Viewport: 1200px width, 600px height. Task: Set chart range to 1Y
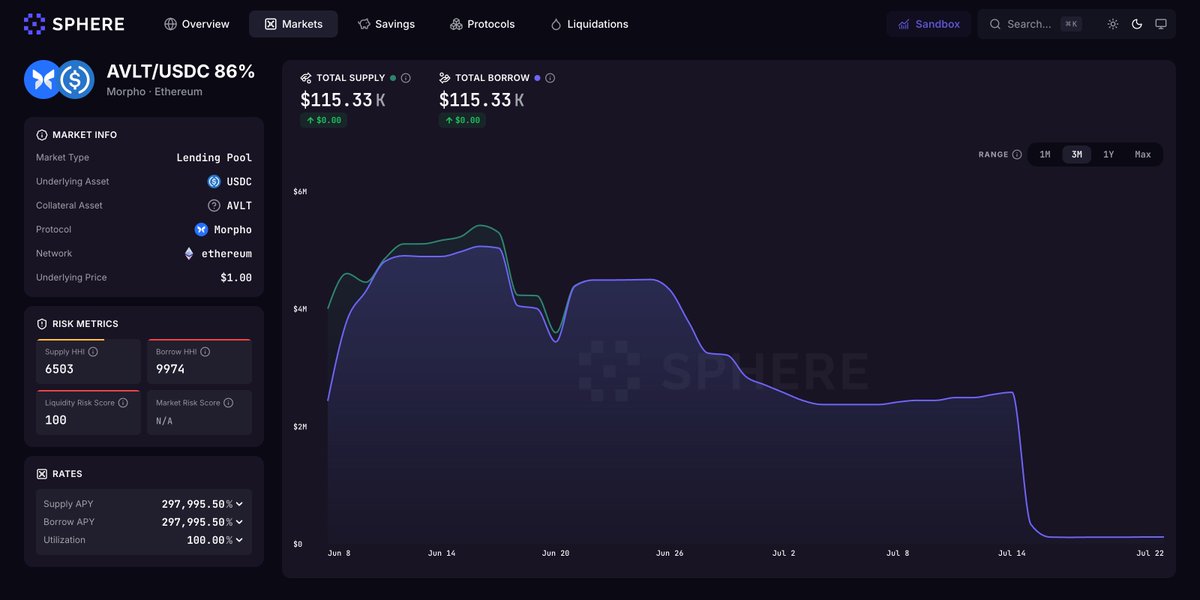[1109, 155]
